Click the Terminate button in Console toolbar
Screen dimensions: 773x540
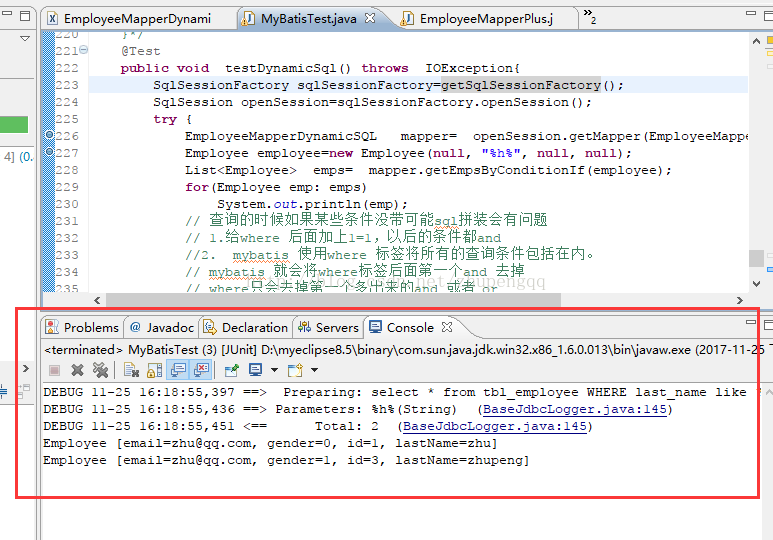[54, 370]
